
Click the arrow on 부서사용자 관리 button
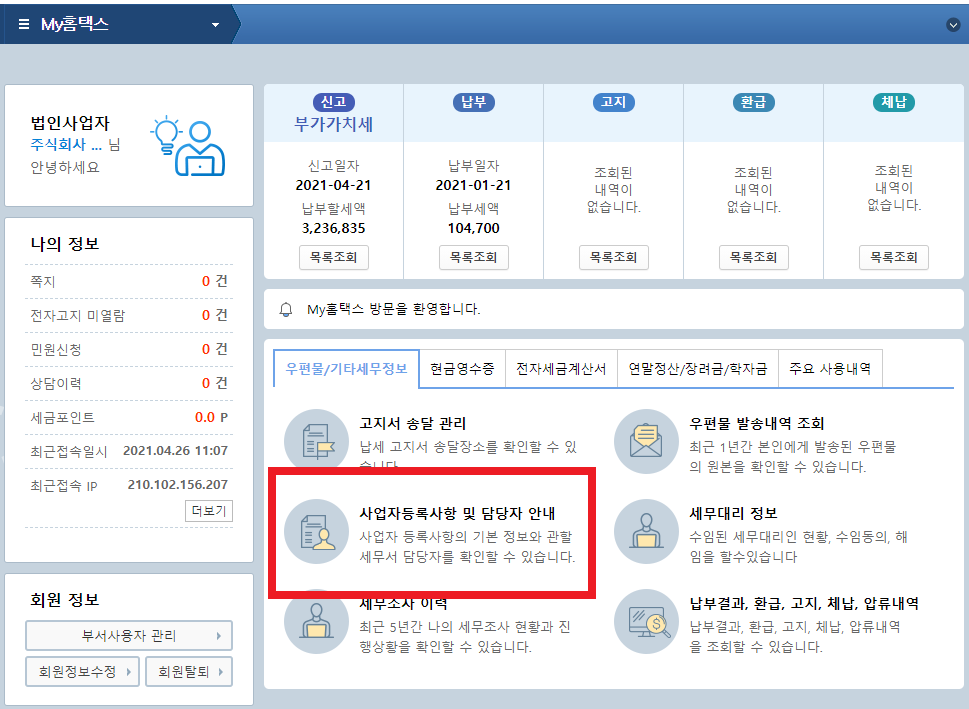pos(219,635)
